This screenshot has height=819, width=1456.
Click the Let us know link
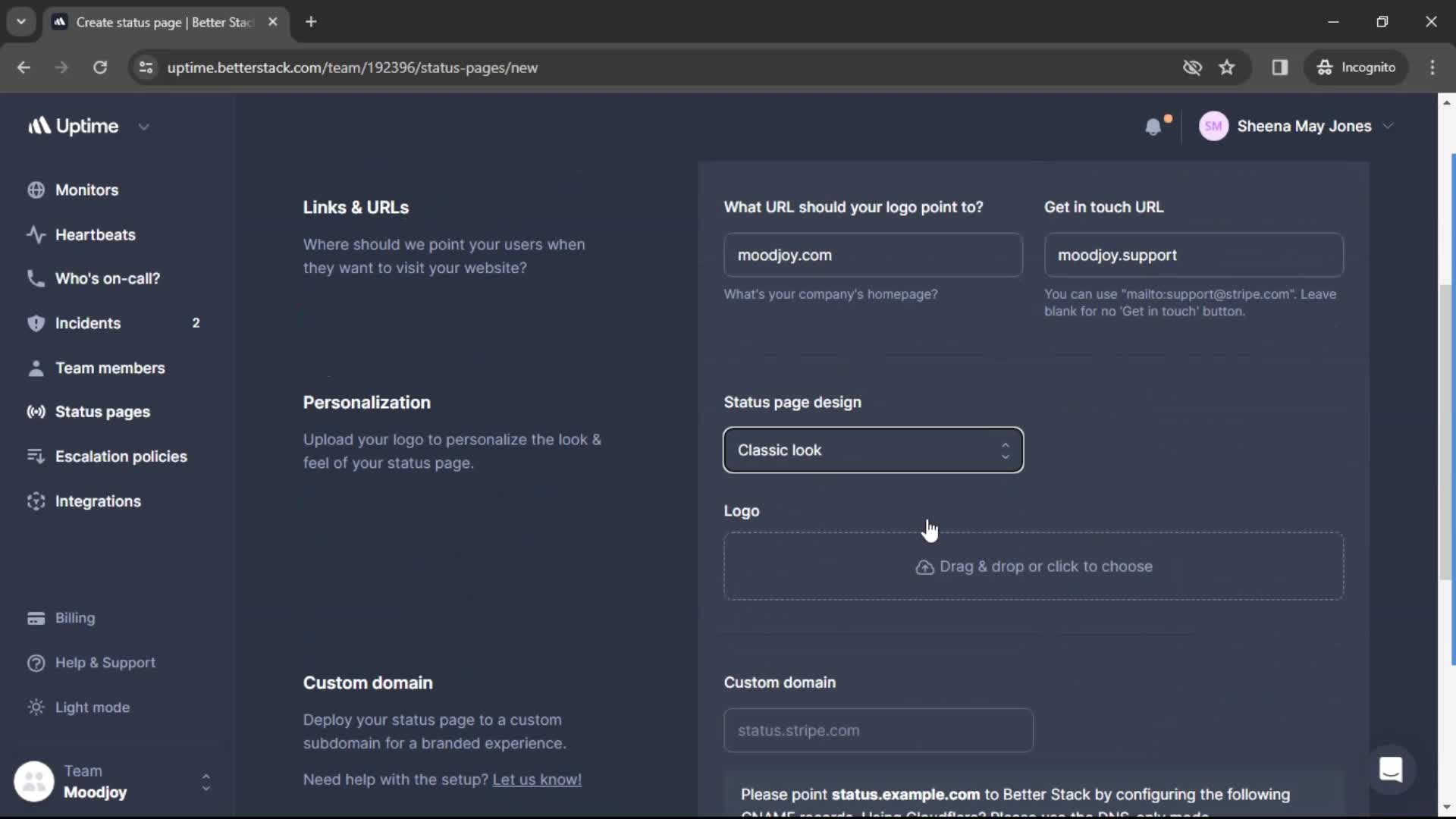click(x=537, y=779)
